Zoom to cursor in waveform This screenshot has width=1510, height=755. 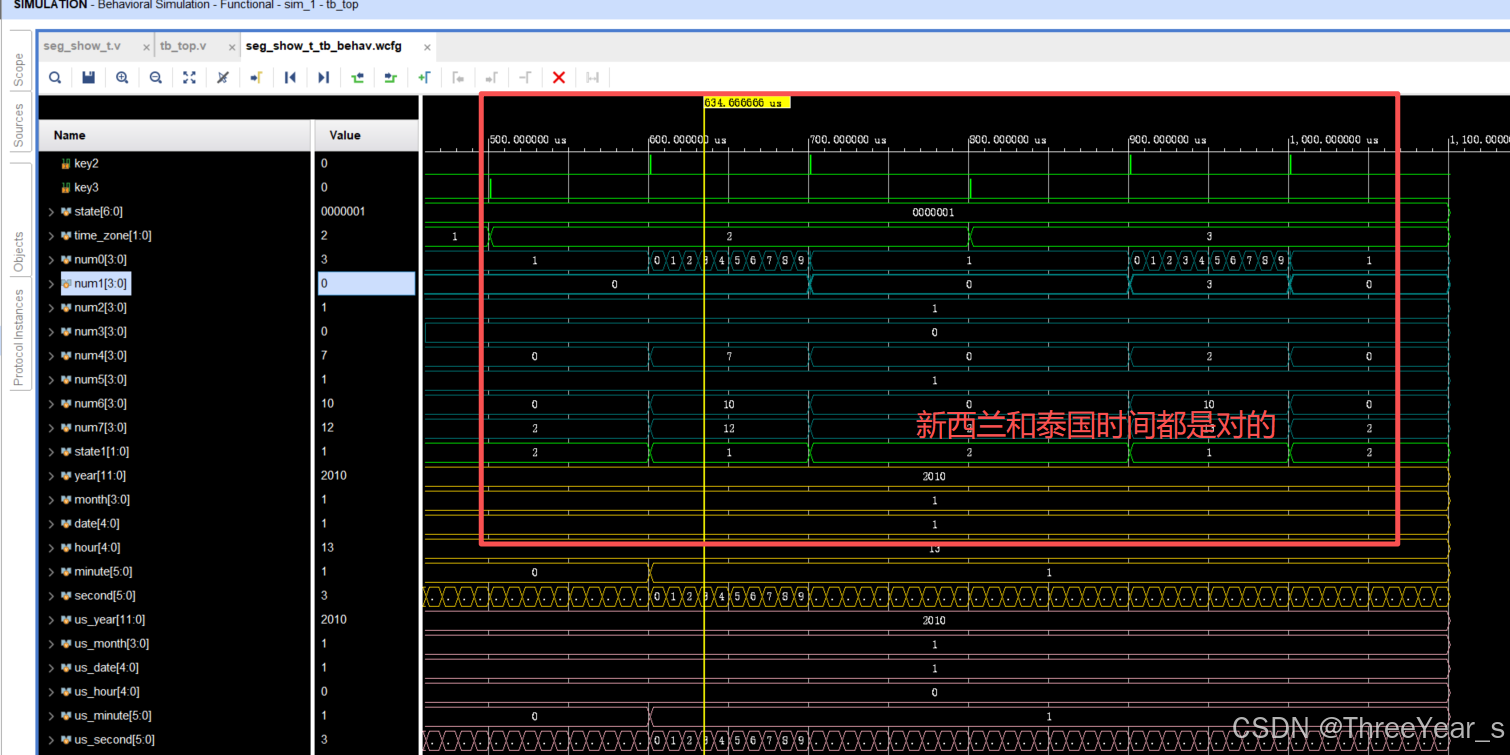pos(223,77)
